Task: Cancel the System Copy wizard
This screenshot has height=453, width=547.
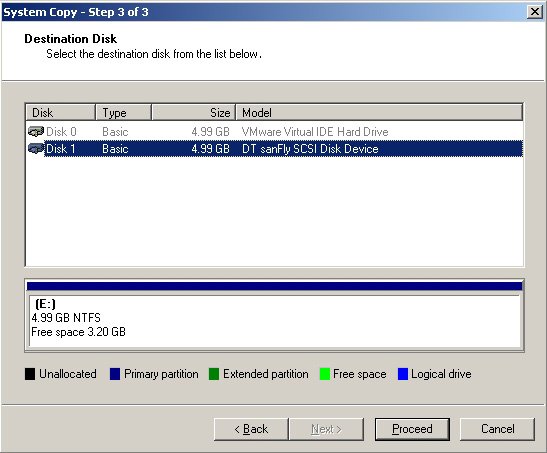Action: tap(497, 429)
